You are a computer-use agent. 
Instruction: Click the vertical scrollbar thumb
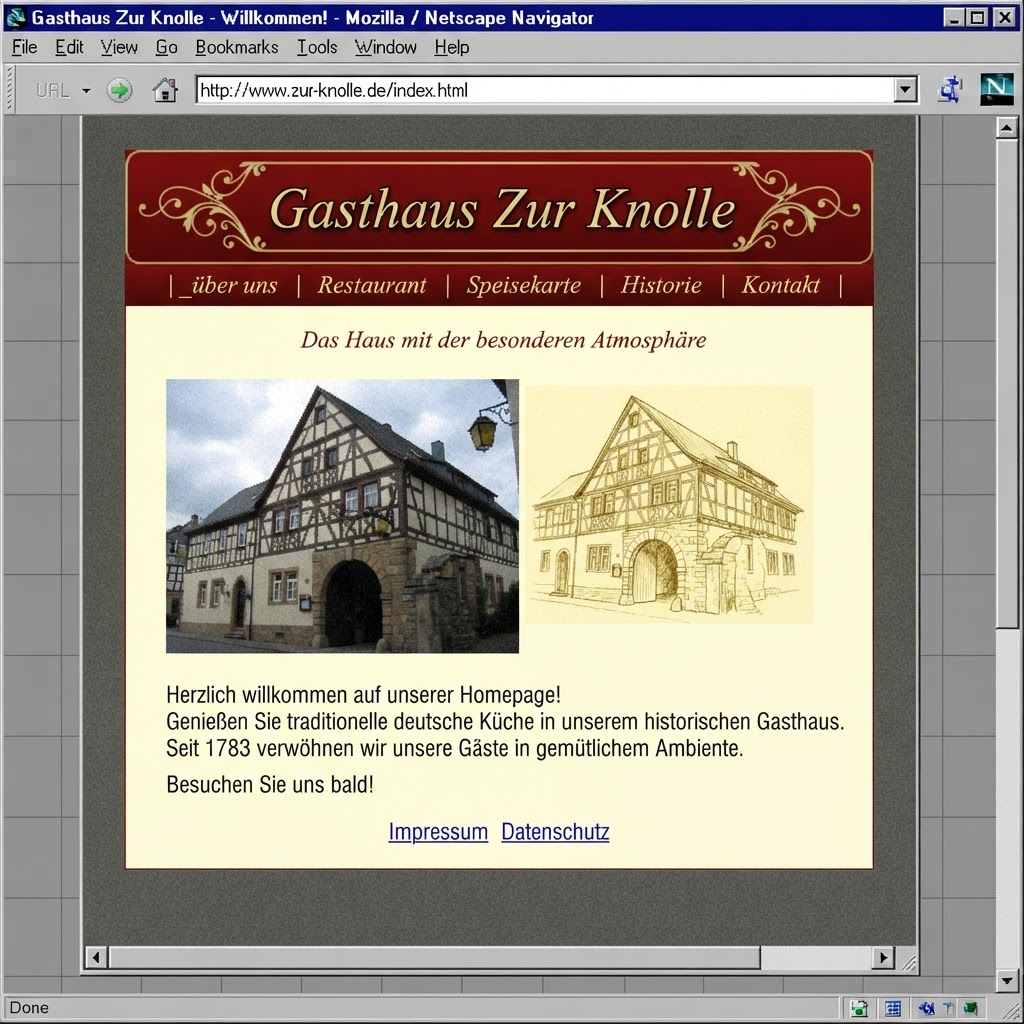click(1006, 383)
